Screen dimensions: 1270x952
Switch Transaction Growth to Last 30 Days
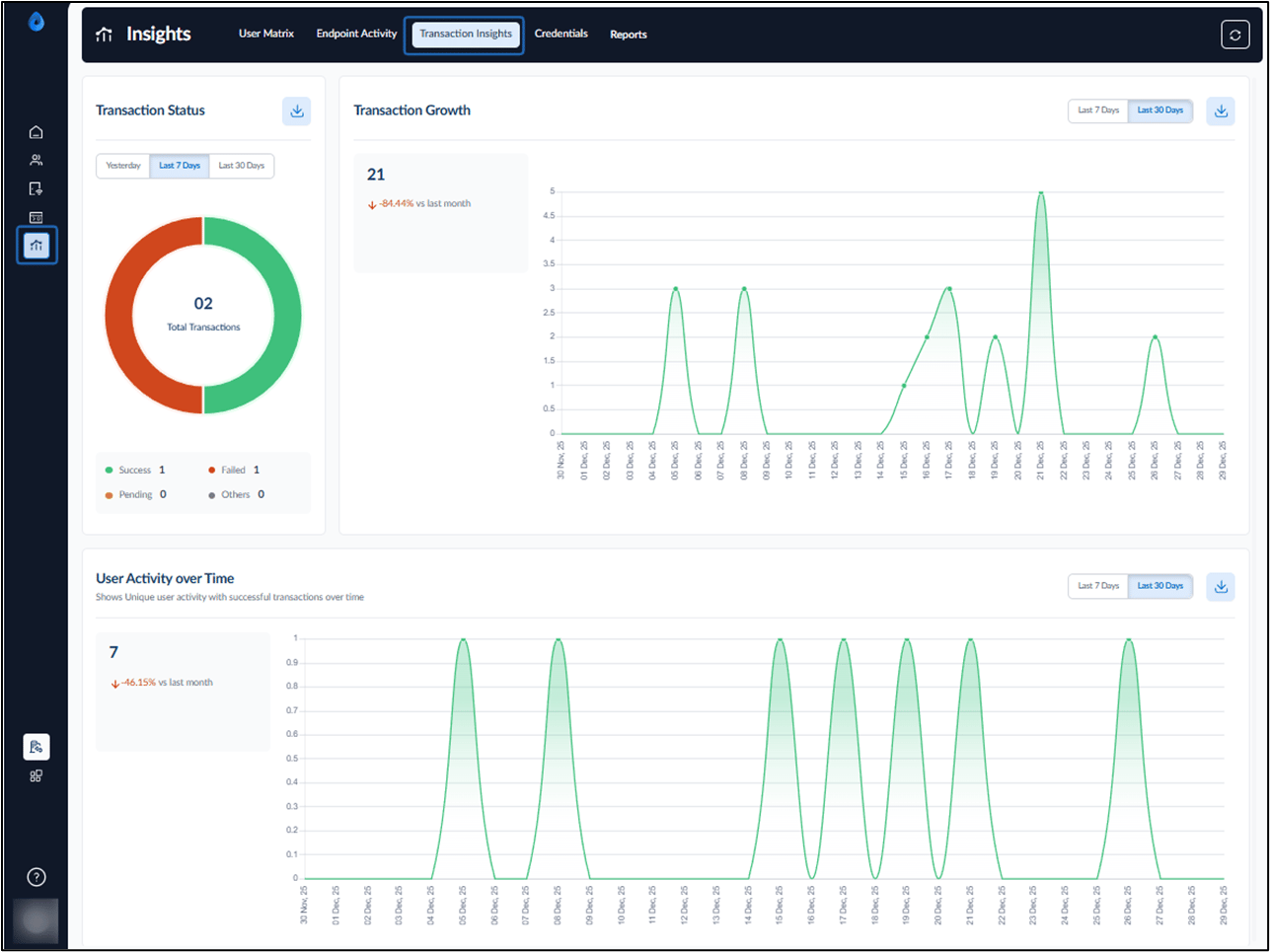(x=1160, y=110)
